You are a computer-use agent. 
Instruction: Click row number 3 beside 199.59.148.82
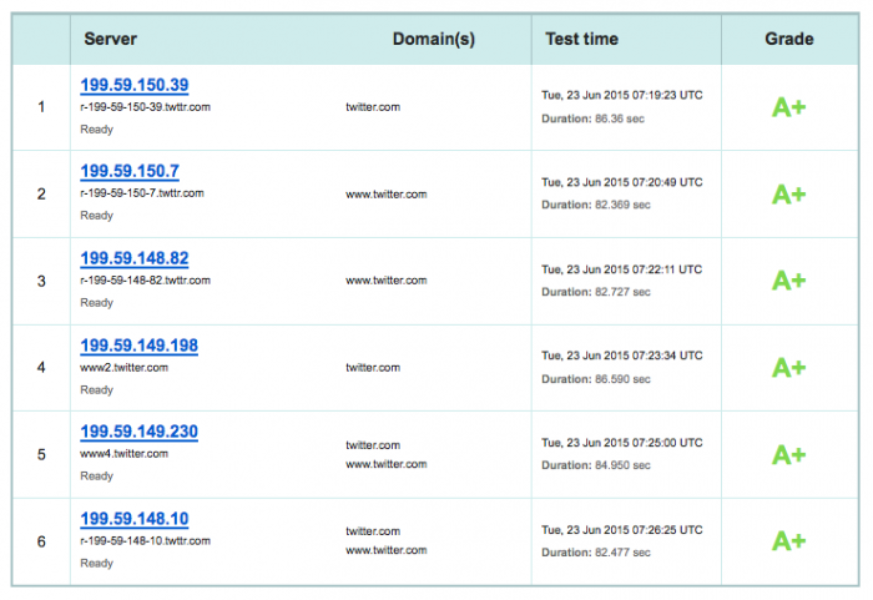[41, 281]
